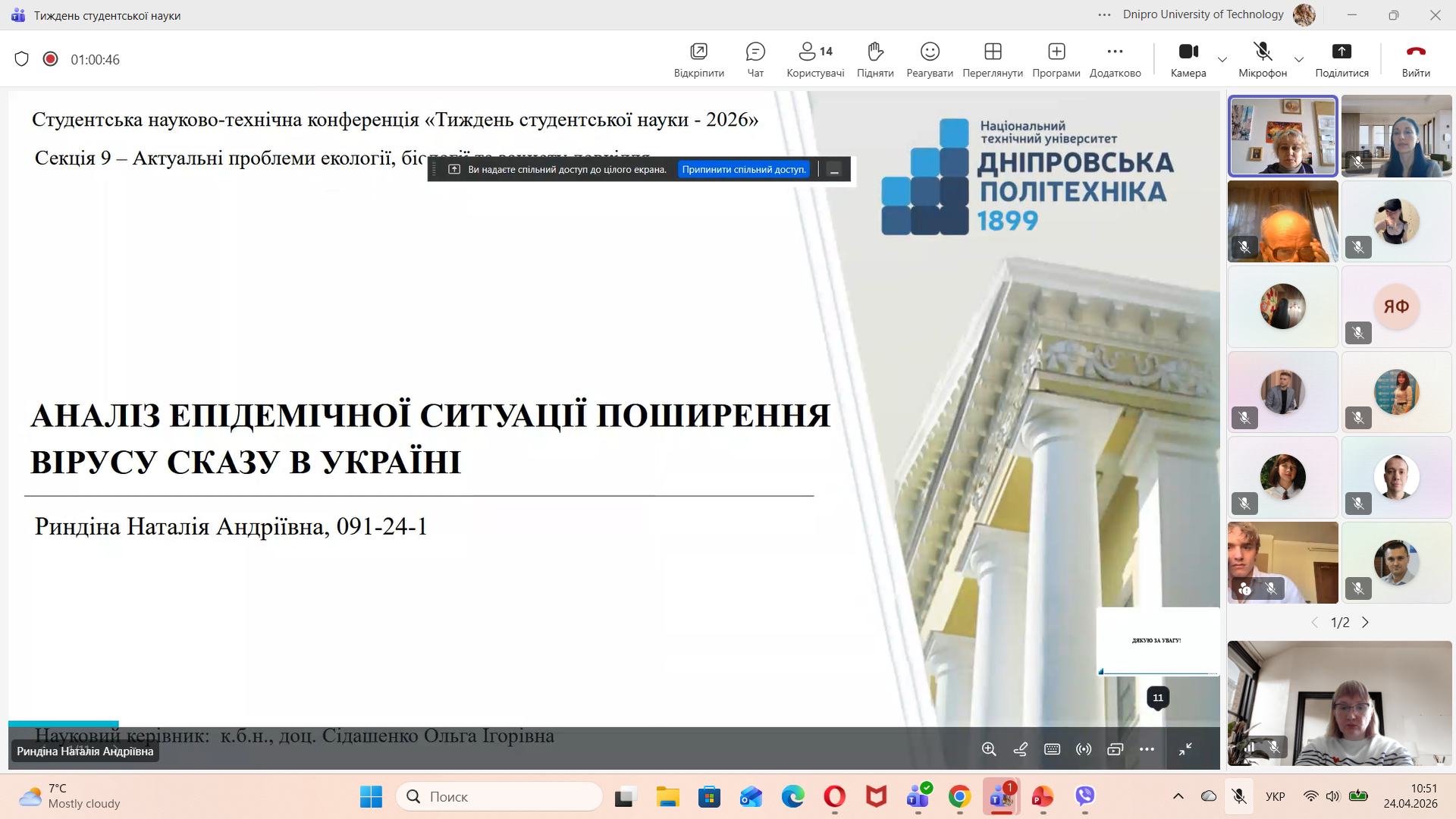Viewport: 1456px width, 819px height.
Task: Exit fullscreen with collapse arrows icon
Action: click(1185, 749)
